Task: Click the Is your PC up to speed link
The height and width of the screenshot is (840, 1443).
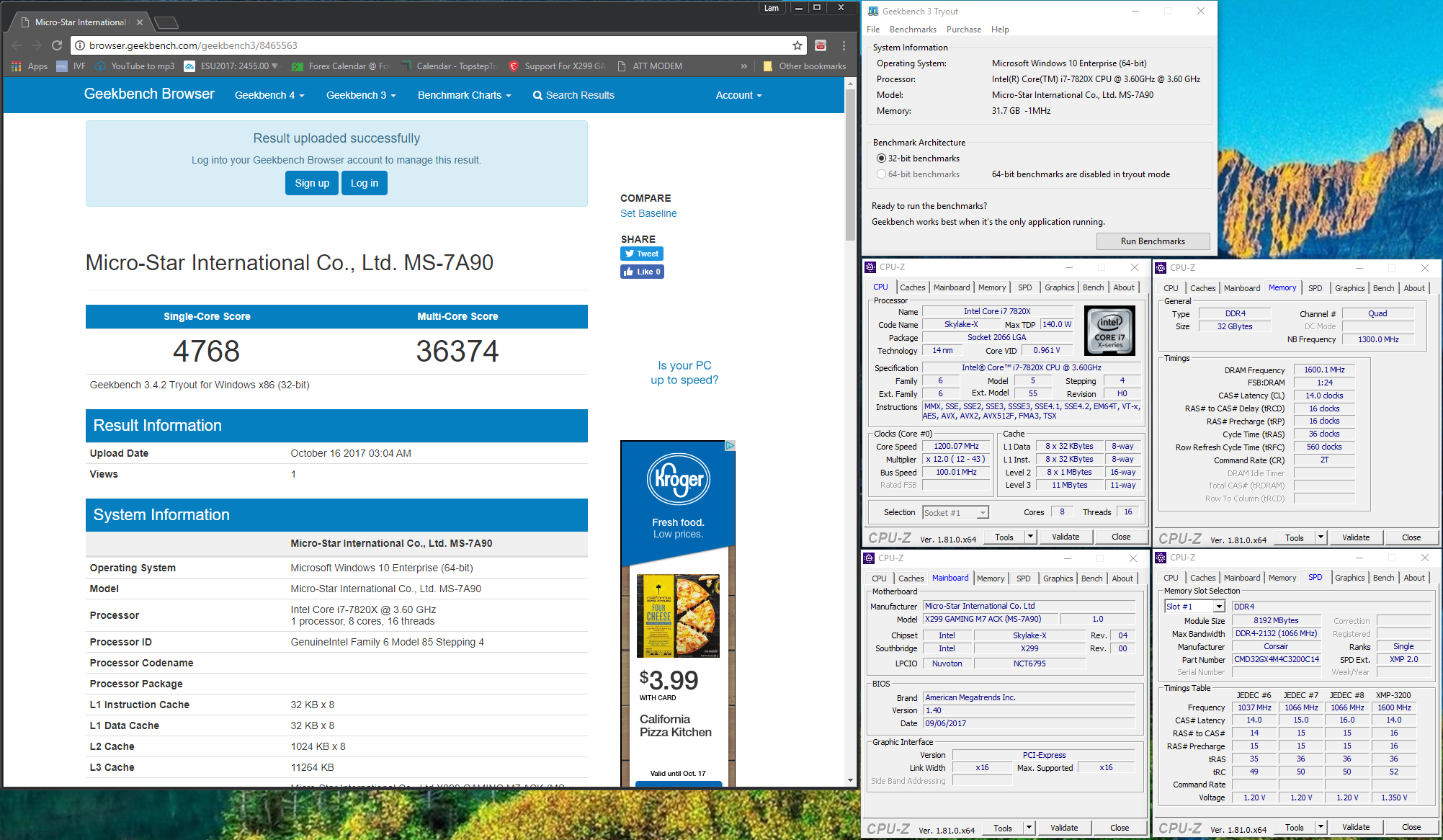Action: [684, 373]
